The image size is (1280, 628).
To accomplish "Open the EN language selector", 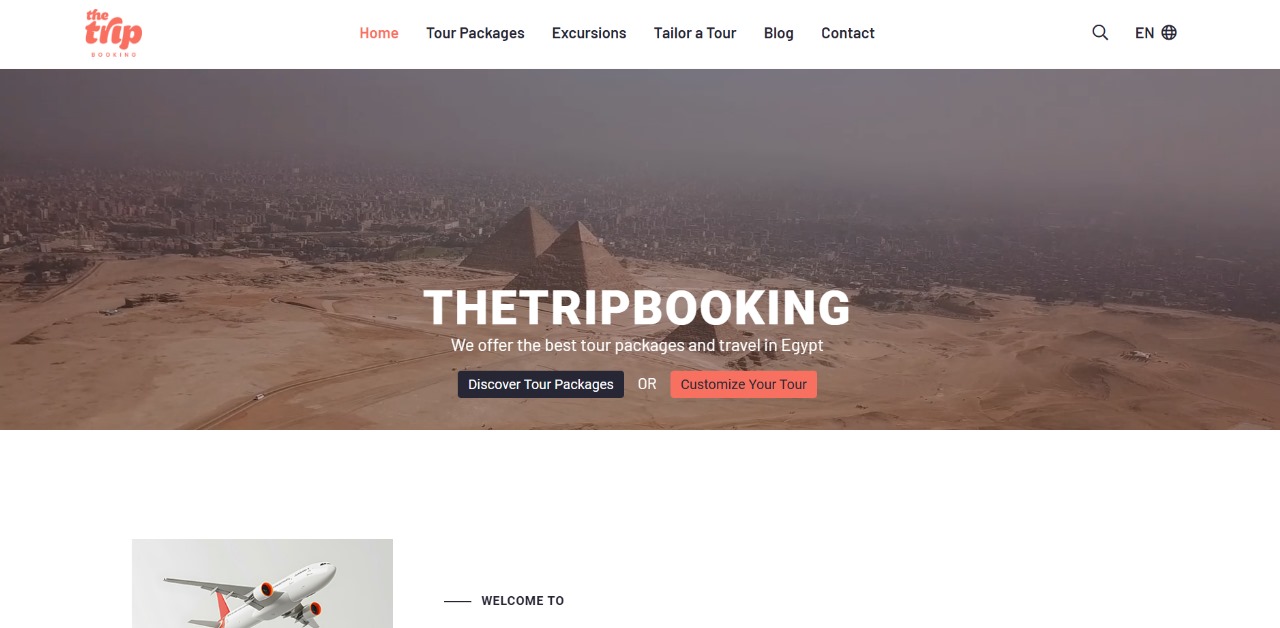I will tap(1155, 32).
